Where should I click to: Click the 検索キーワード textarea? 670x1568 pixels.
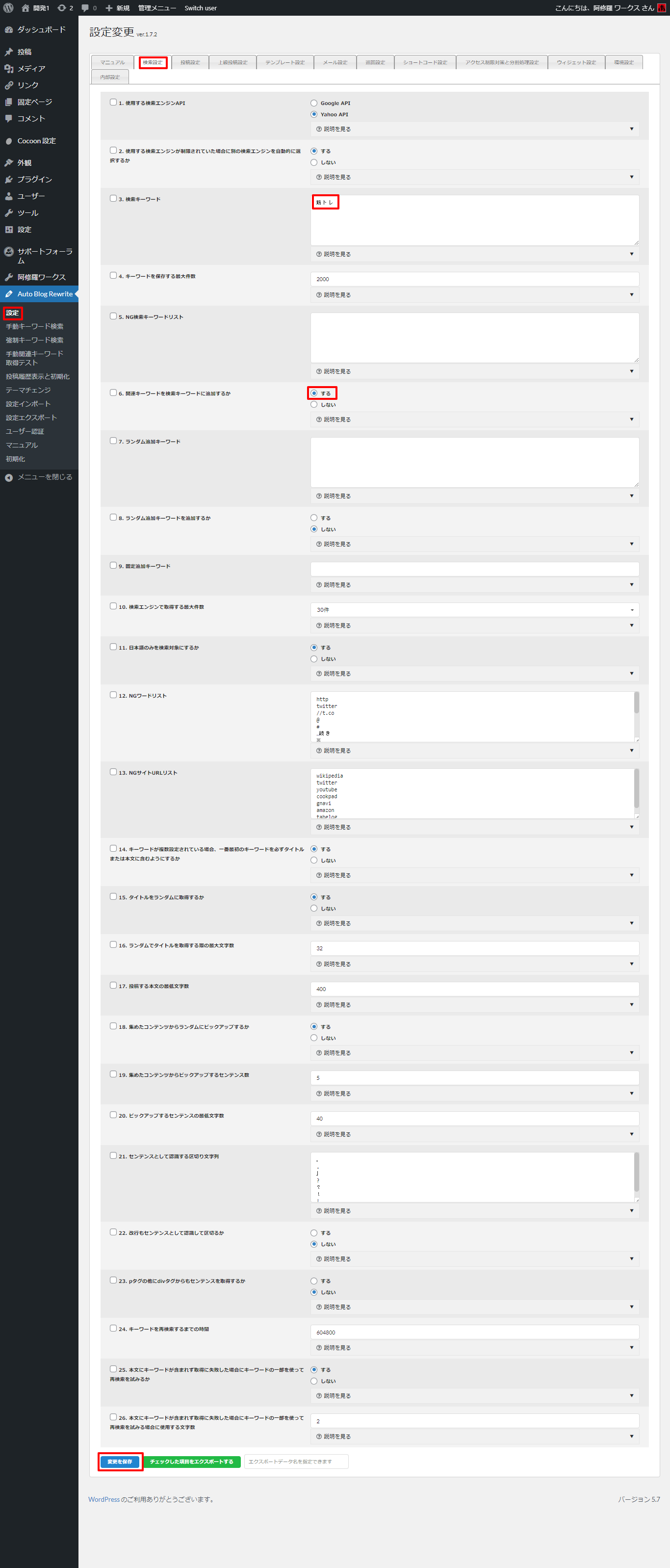pyautogui.click(x=475, y=220)
